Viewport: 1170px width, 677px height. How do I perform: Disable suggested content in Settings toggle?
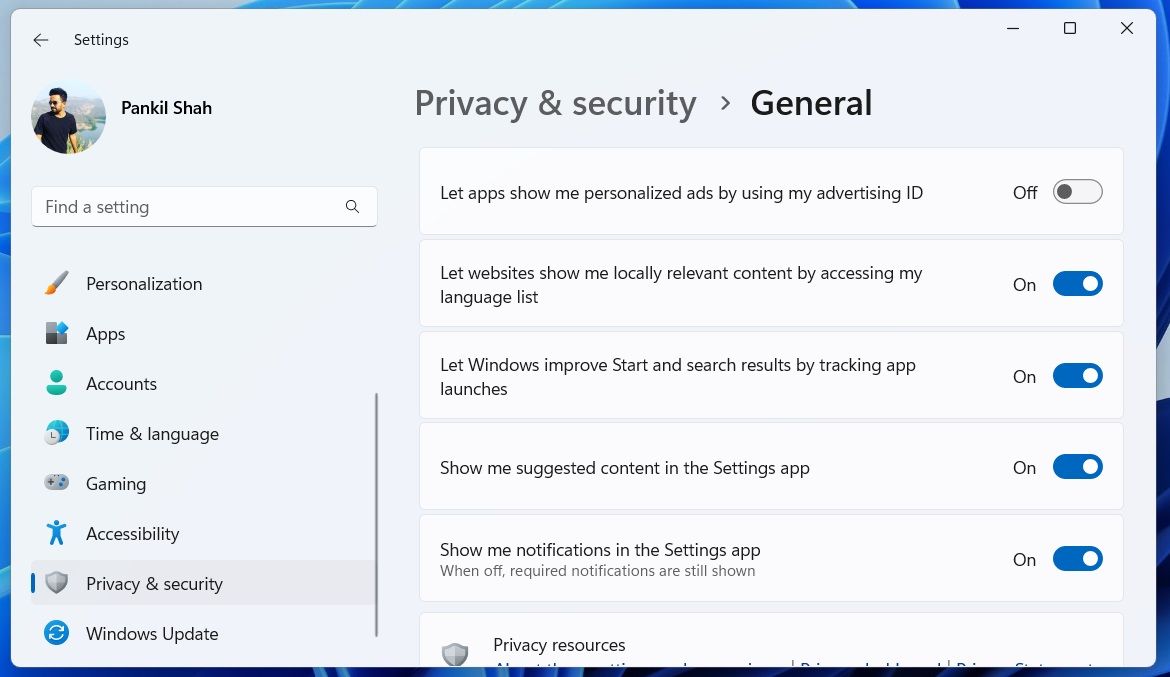[x=1077, y=467]
